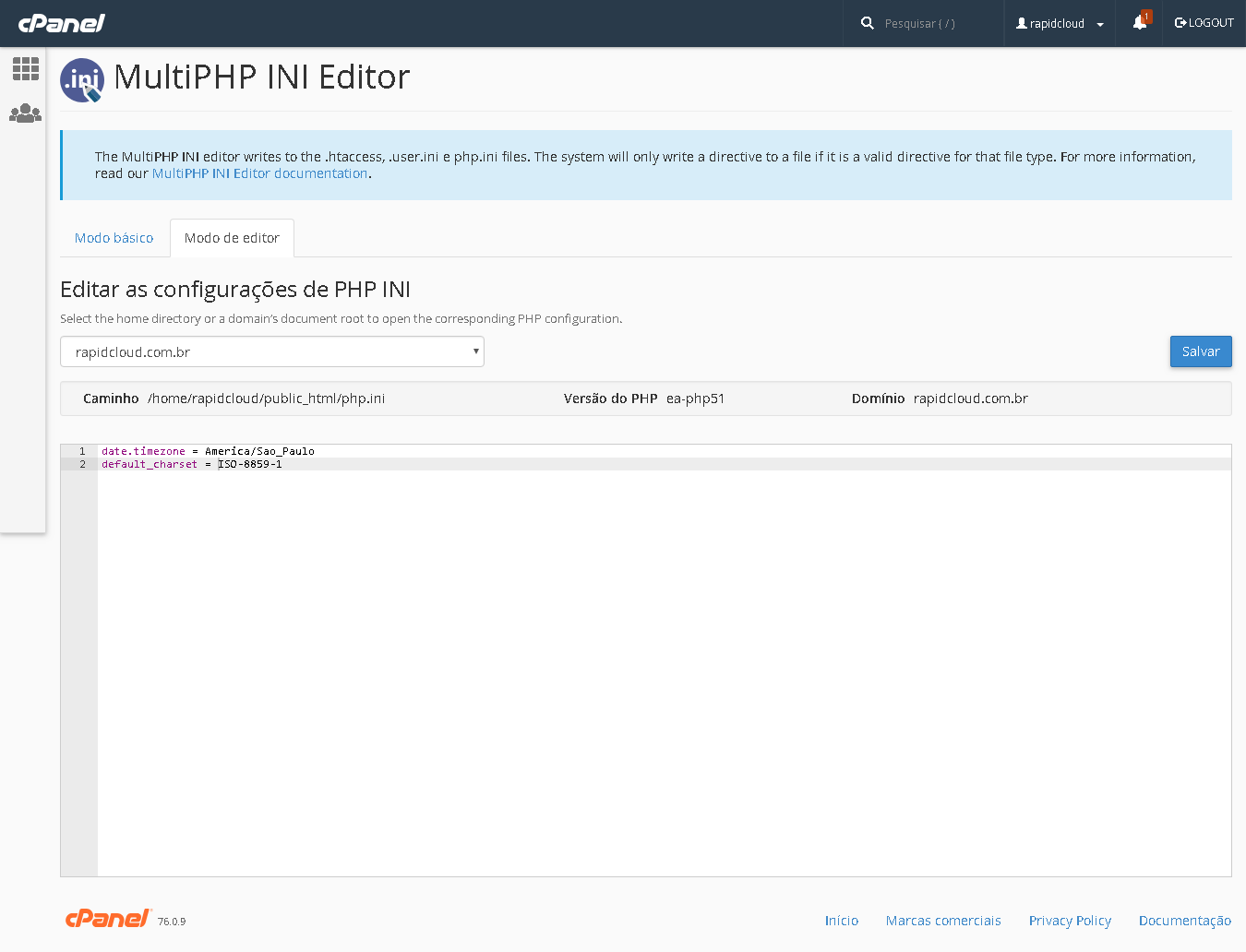Screen dimensions: 1246x952
Task: Open MultiPHP INI Editor documentation link
Action: tap(259, 173)
